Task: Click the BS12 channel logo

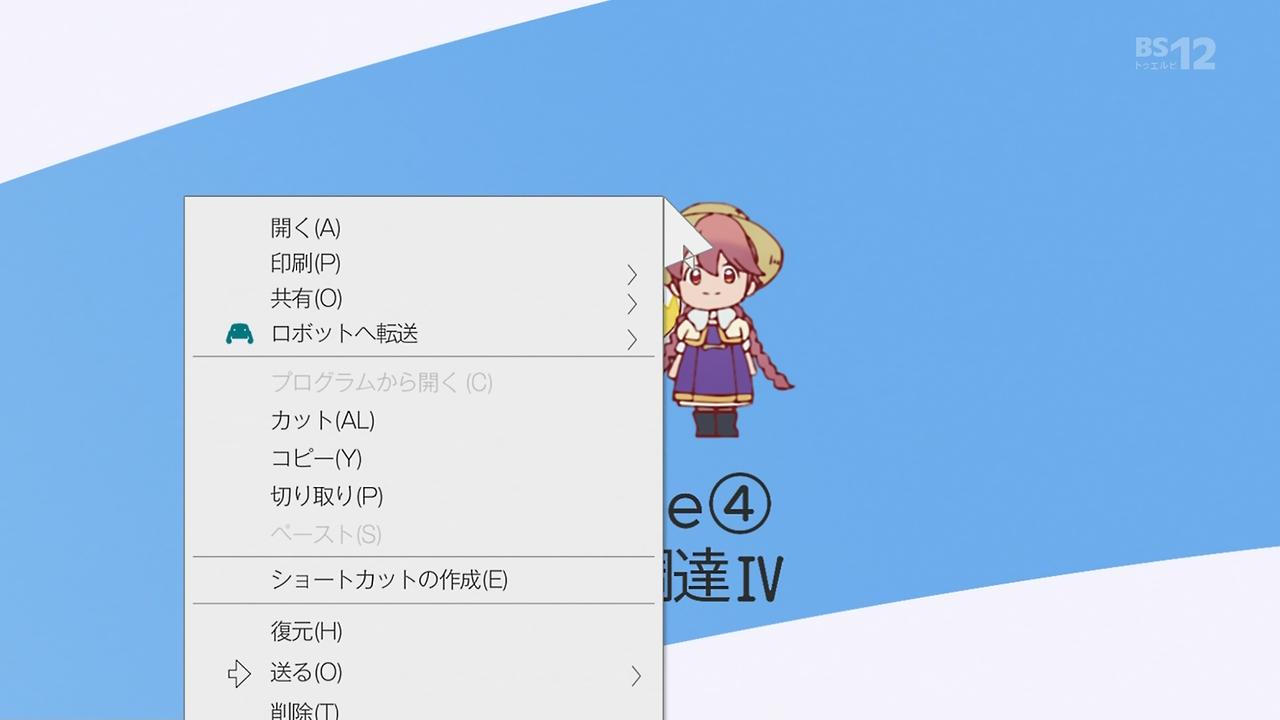Action: pyautogui.click(x=1174, y=53)
